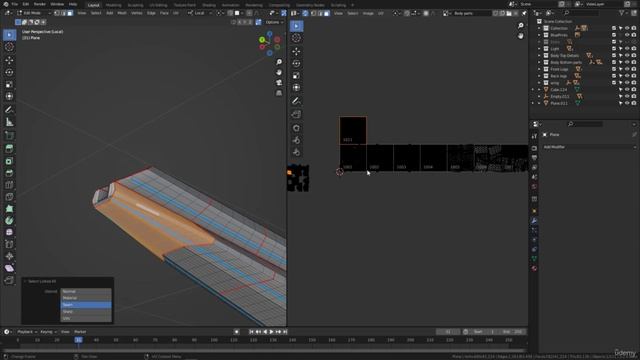Expand Body Bottom parts collection
Screen dimensions: 640x360
click(x=539, y=62)
